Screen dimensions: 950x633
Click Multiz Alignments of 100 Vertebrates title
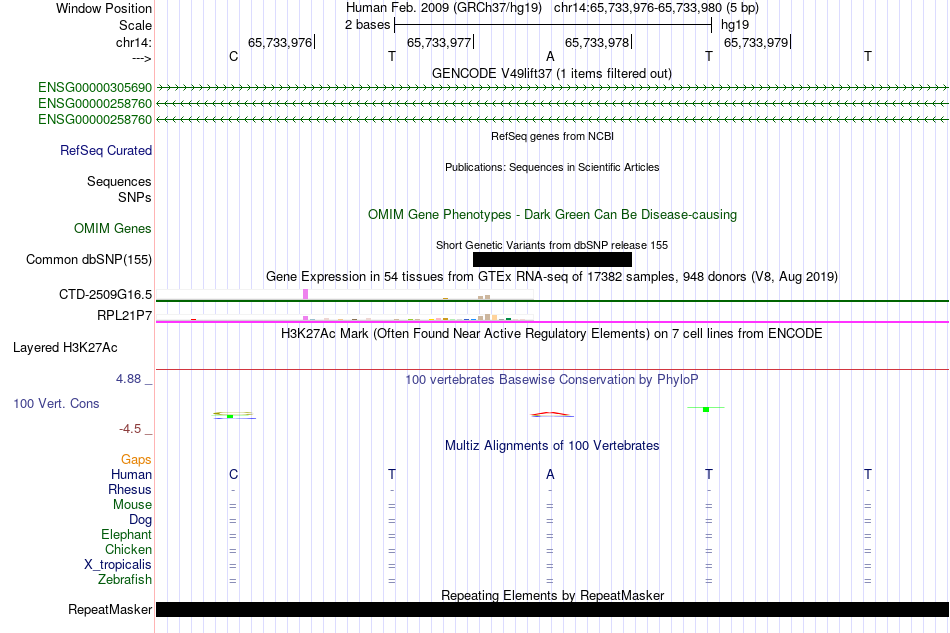pyautogui.click(x=552, y=446)
